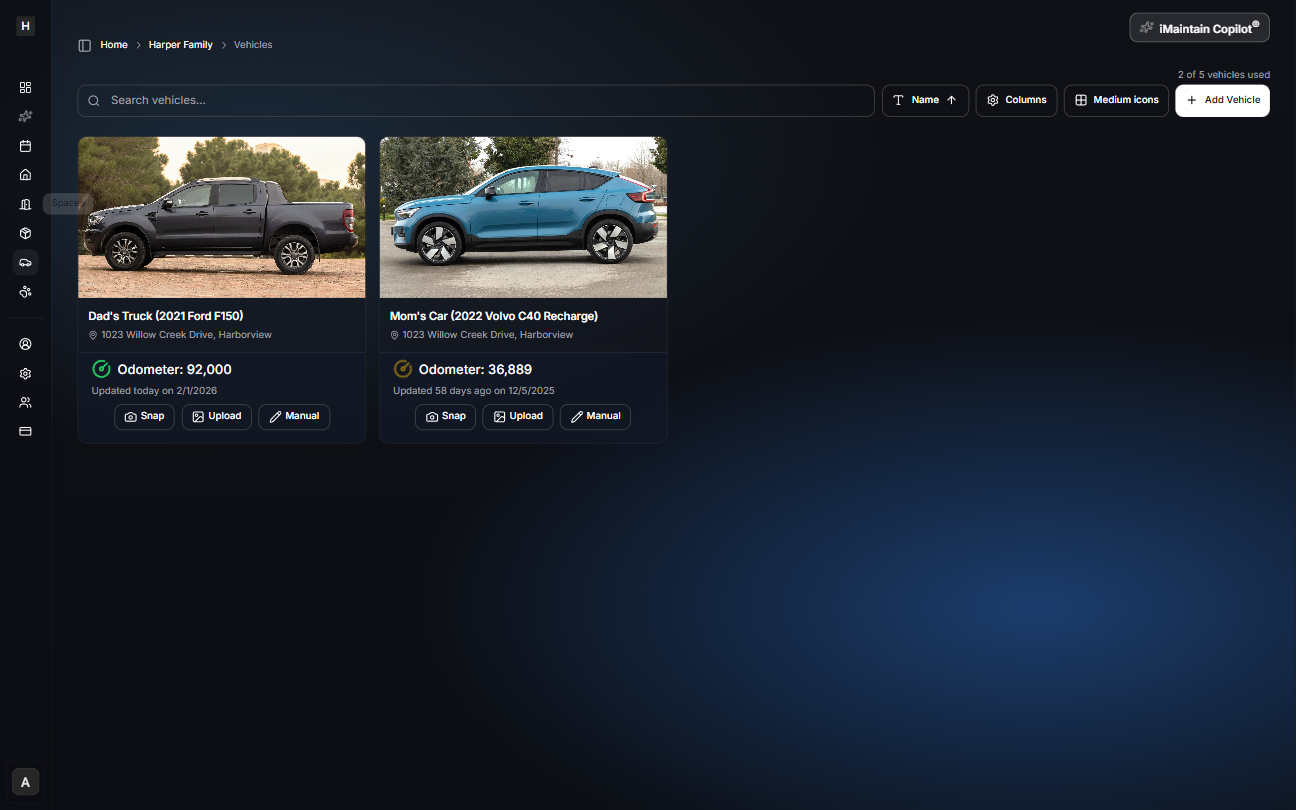Open Settings gear in the sidebar
Viewport: 1296px width, 810px height.
pyautogui.click(x=25, y=373)
